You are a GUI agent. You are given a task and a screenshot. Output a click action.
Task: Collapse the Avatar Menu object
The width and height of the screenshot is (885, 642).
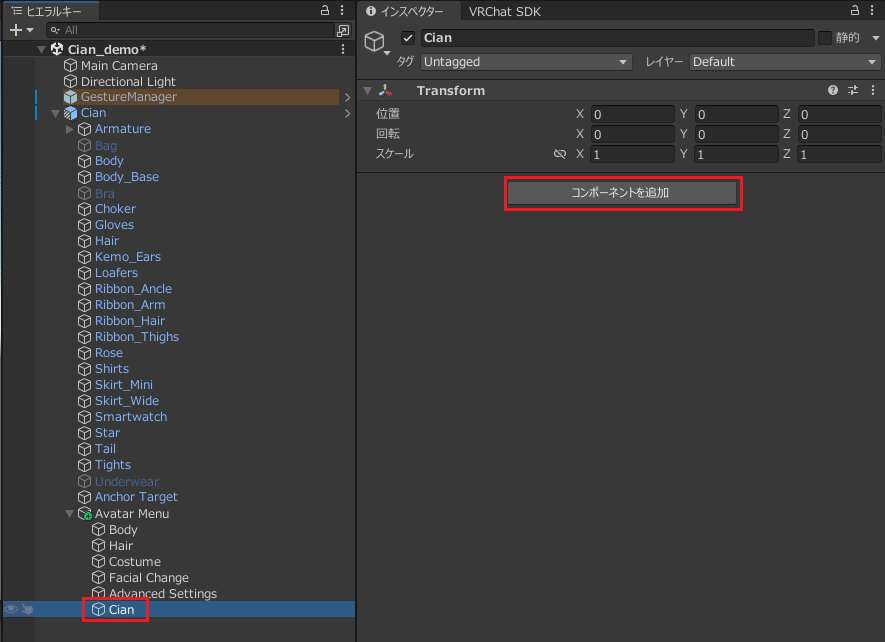[69, 514]
